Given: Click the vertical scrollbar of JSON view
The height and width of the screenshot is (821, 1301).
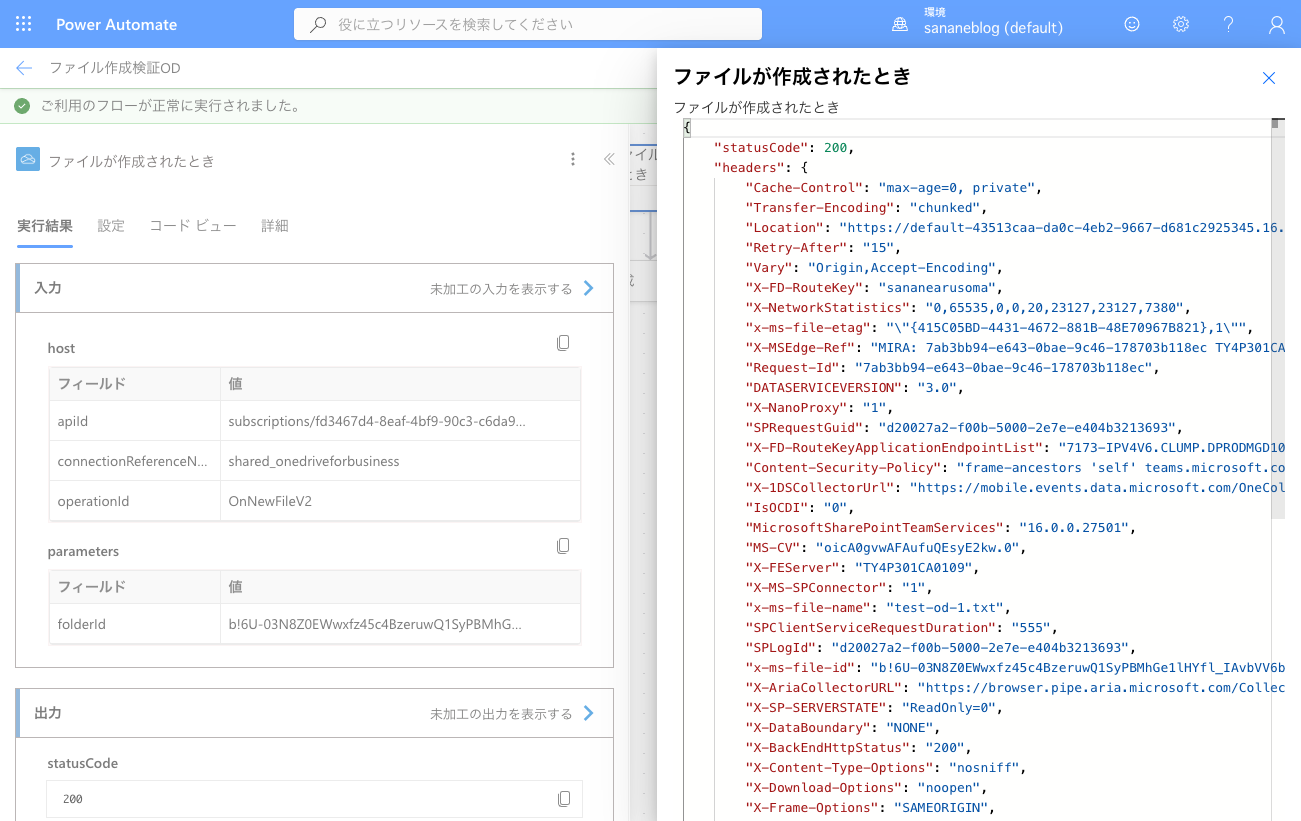Looking at the screenshot, I should click(x=1277, y=320).
